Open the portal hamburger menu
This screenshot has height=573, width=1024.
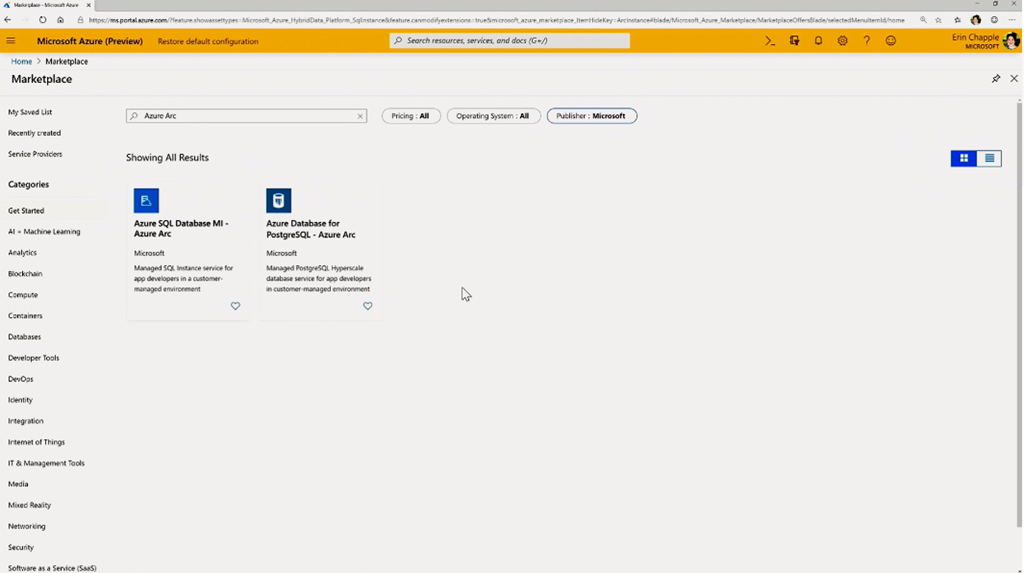pos(11,41)
